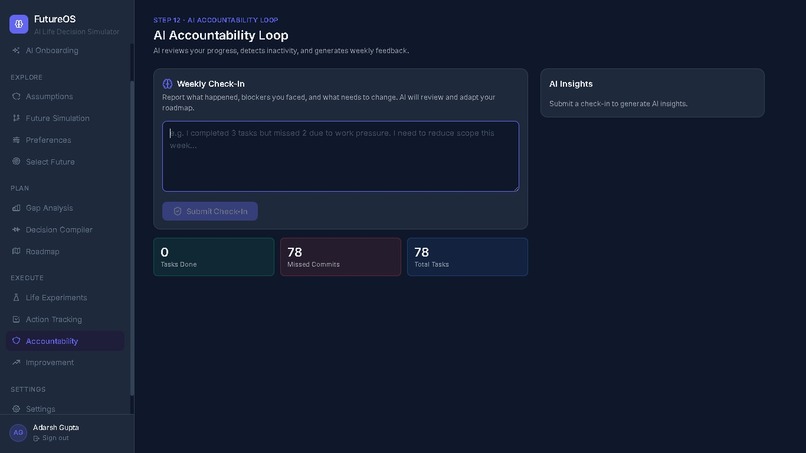Click the Weekly Check-In brain icon
This screenshot has width=806, height=453.
[168, 84]
